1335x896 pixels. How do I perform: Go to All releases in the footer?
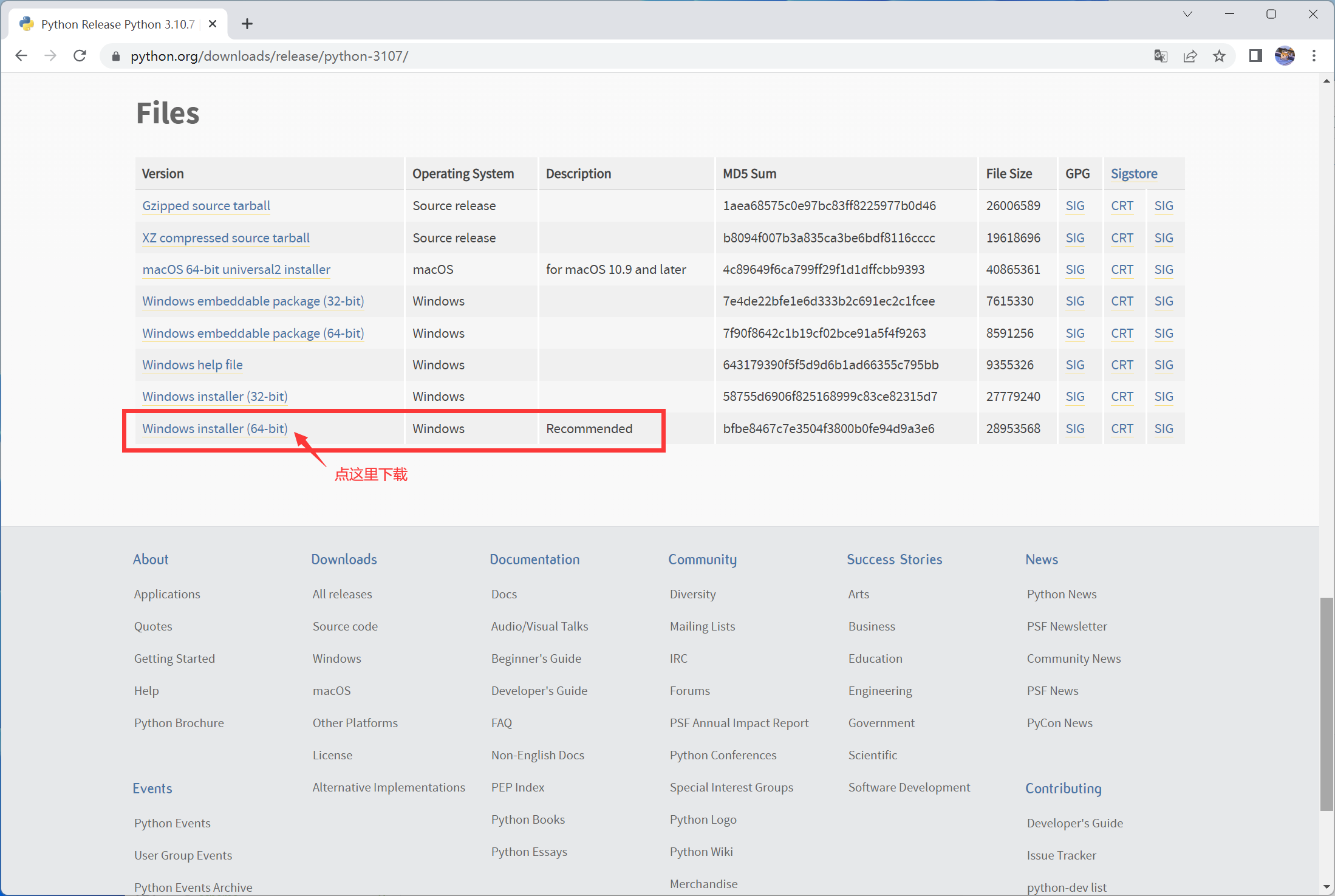(343, 594)
